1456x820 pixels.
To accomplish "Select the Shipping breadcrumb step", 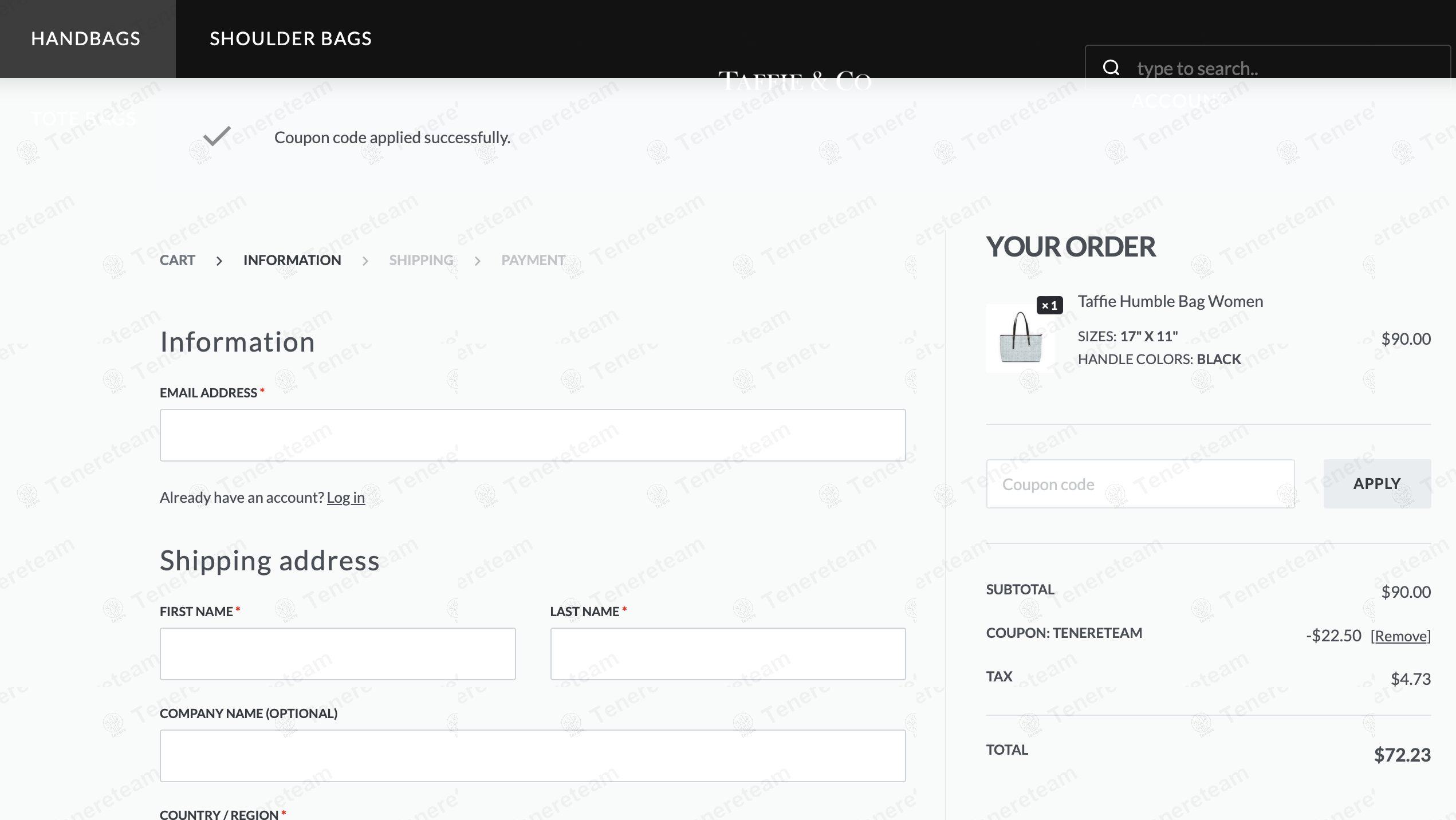I will click(x=422, y=260).
